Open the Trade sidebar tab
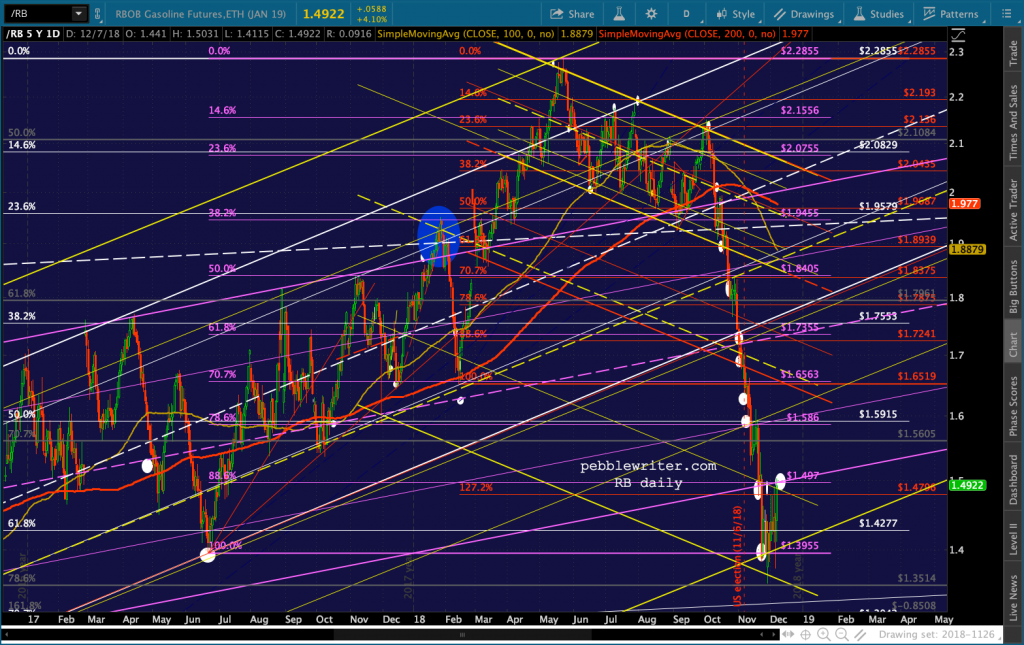The height and width of the screenshot is (645, 1024). pyautogui.click(x=1013, y=54)
